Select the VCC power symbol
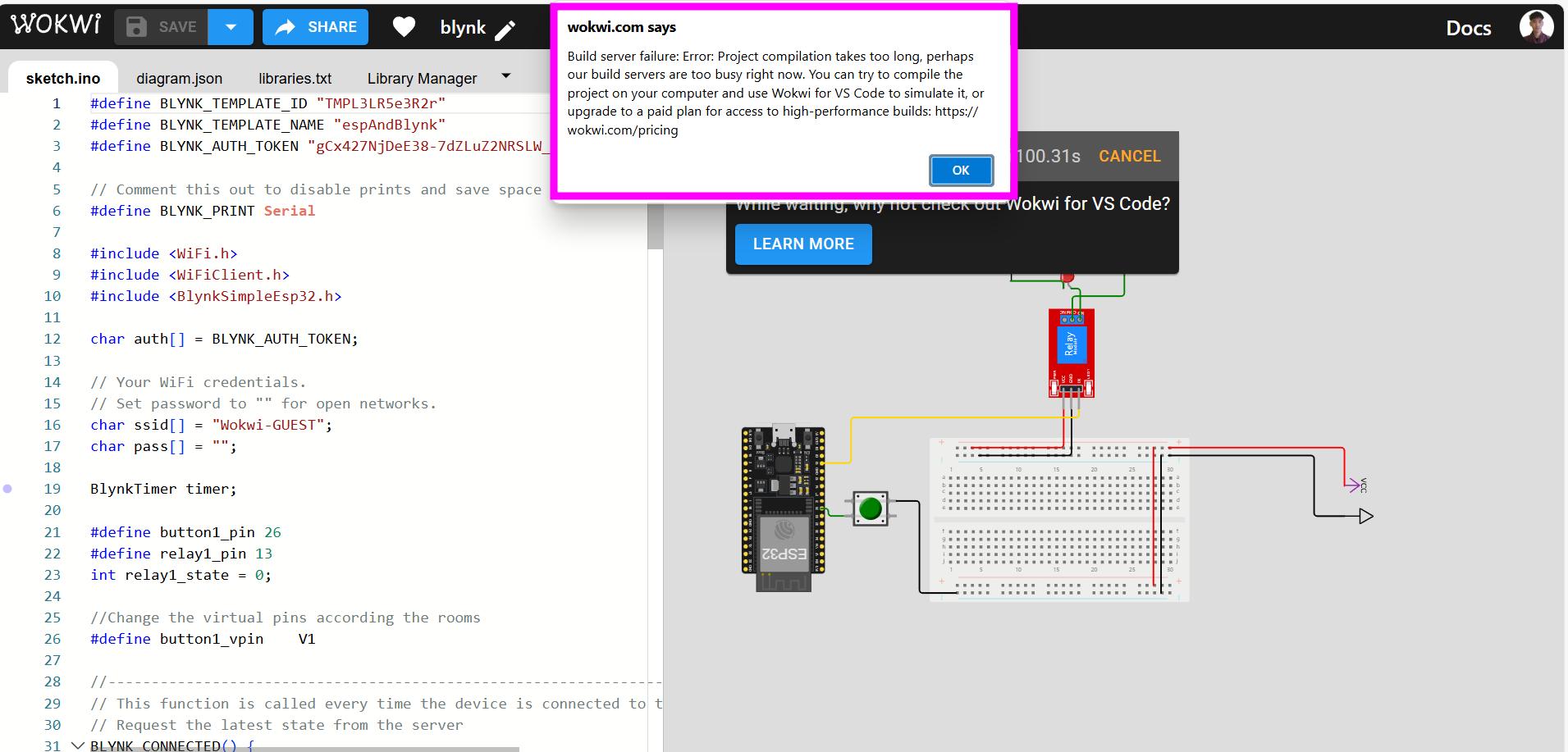The height and width of the screenshot is (752, 1568). click(x=1356, y=485)
